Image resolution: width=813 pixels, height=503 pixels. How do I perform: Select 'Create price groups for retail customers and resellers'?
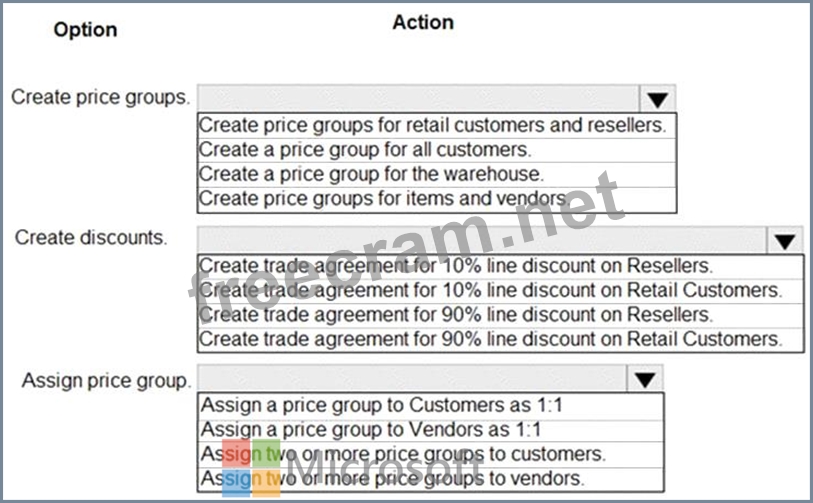point(432,126)
